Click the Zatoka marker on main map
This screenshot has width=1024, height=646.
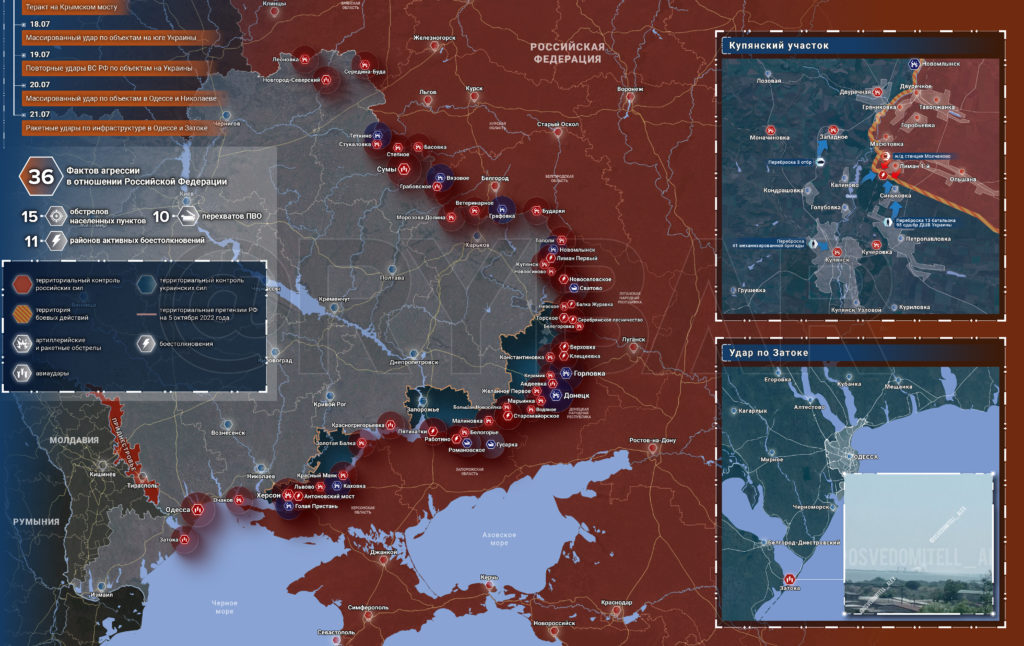185,540
